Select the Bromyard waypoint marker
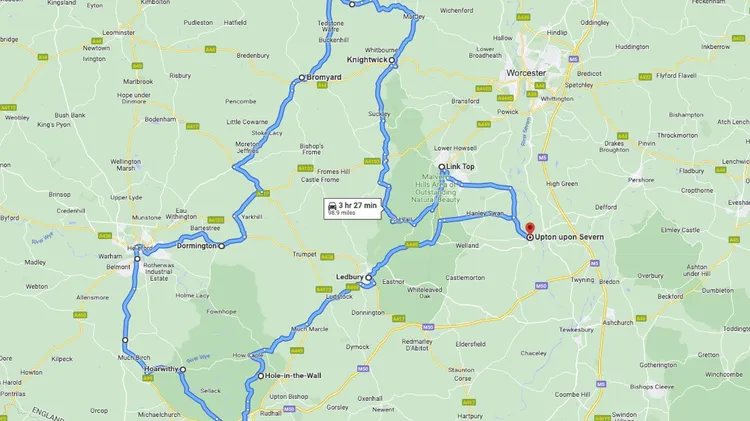The width and height of the screenshot is (750, 421). coord(302,78)
